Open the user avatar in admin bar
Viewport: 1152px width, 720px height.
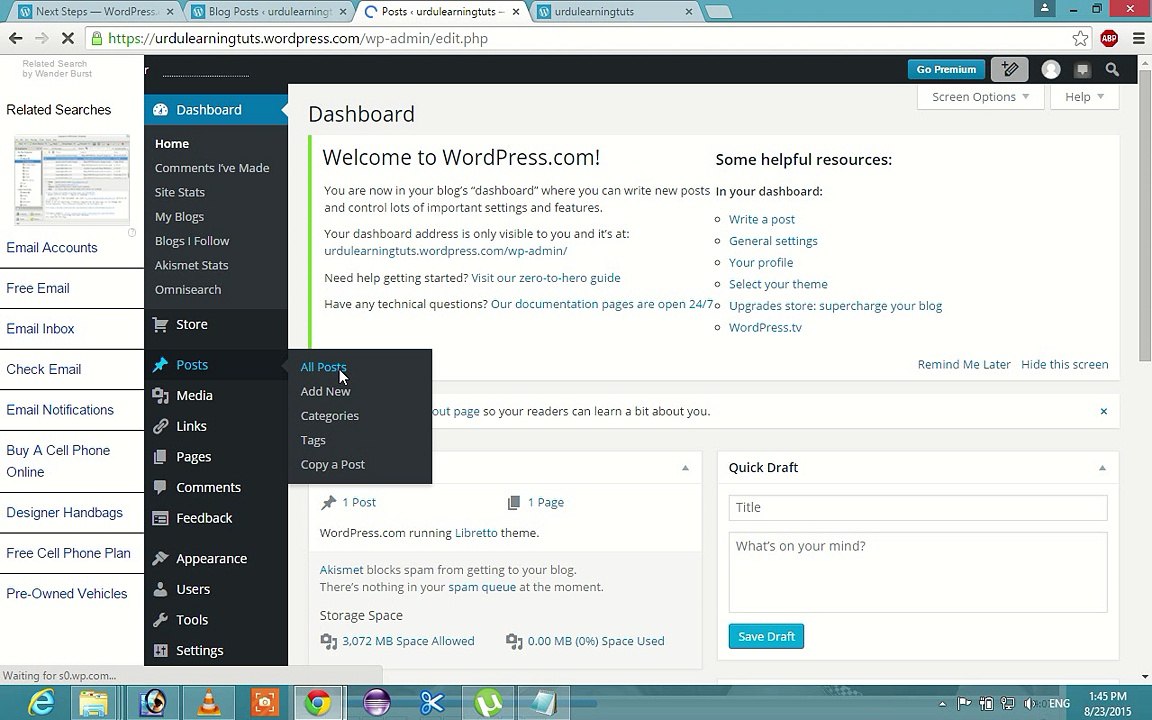click(1051, 69)
